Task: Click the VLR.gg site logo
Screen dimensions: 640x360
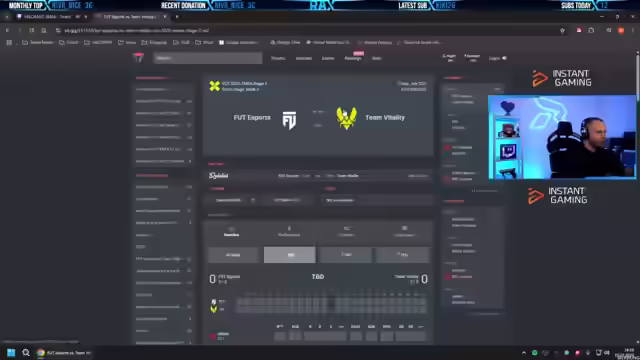Action: pos(139,58)
